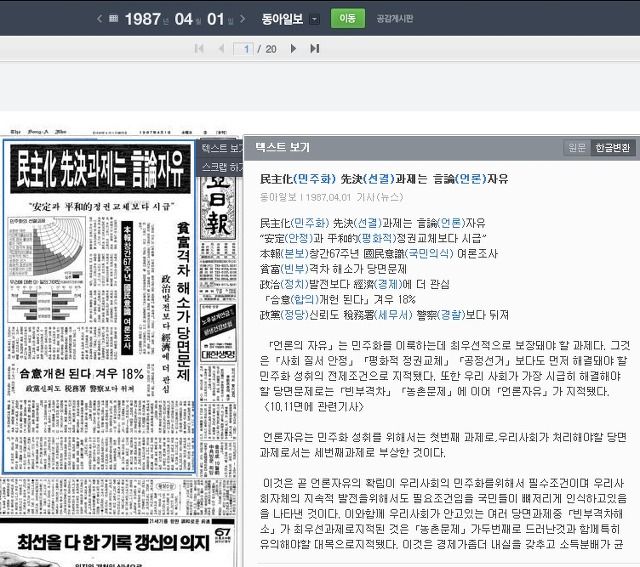Screen dimensions: 640x567
Task: Click the highlighted main article on newspaper page
Action: [99, 307]
